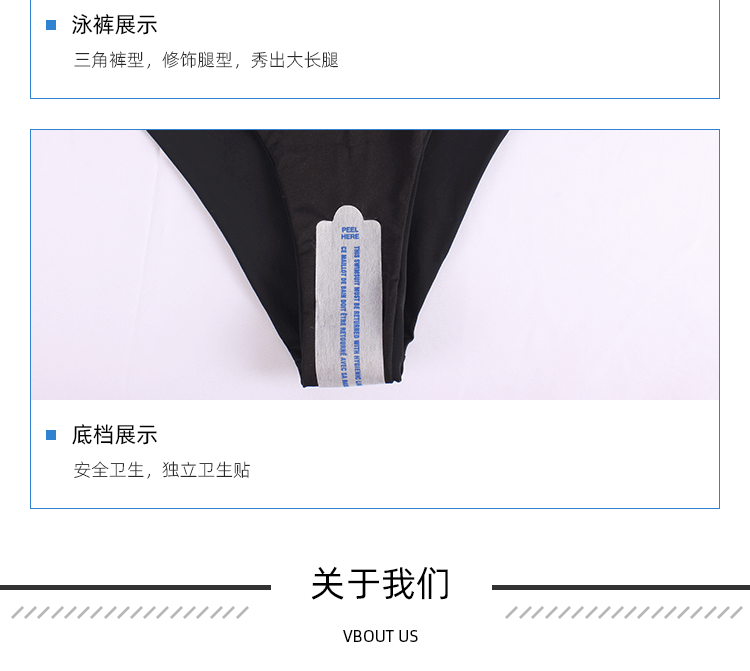Click the 底档展示 heading
This screenshot has height=671, width=750.
[x=114, y=435]
